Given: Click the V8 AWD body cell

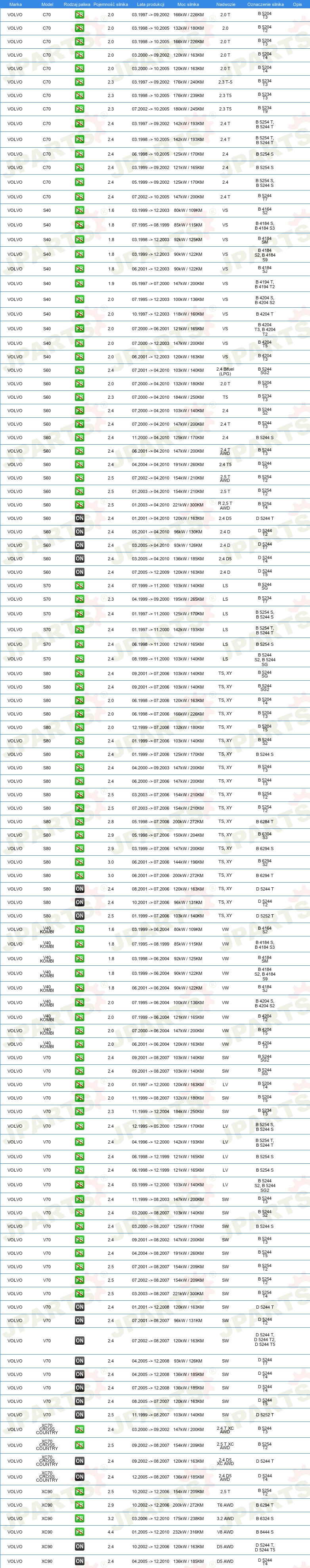Looking at the screenshot, I should click(x=225, y=1532).
